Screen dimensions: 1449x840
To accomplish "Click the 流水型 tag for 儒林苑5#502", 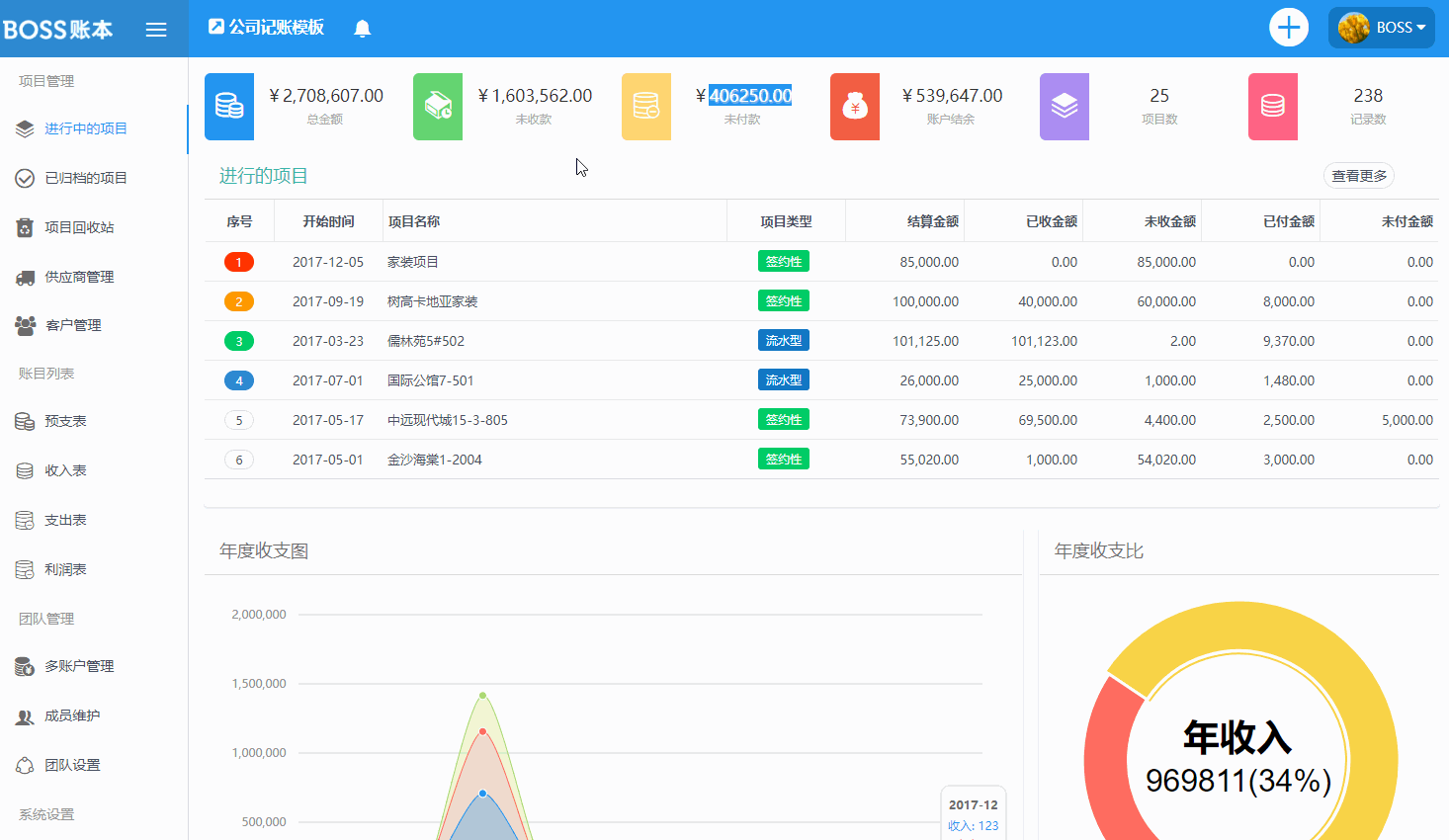I will coord(784,341).
